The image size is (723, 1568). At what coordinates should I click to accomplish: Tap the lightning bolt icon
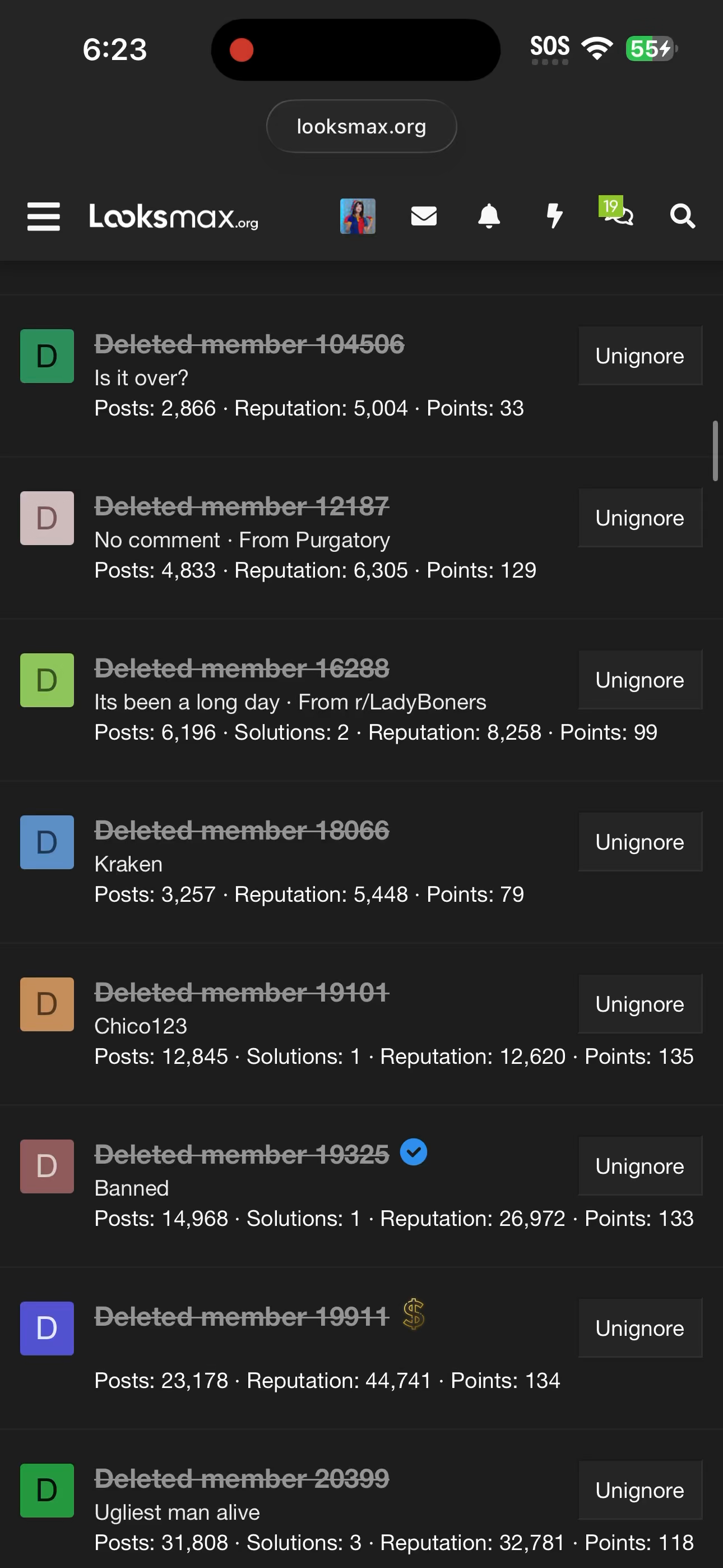554,216
